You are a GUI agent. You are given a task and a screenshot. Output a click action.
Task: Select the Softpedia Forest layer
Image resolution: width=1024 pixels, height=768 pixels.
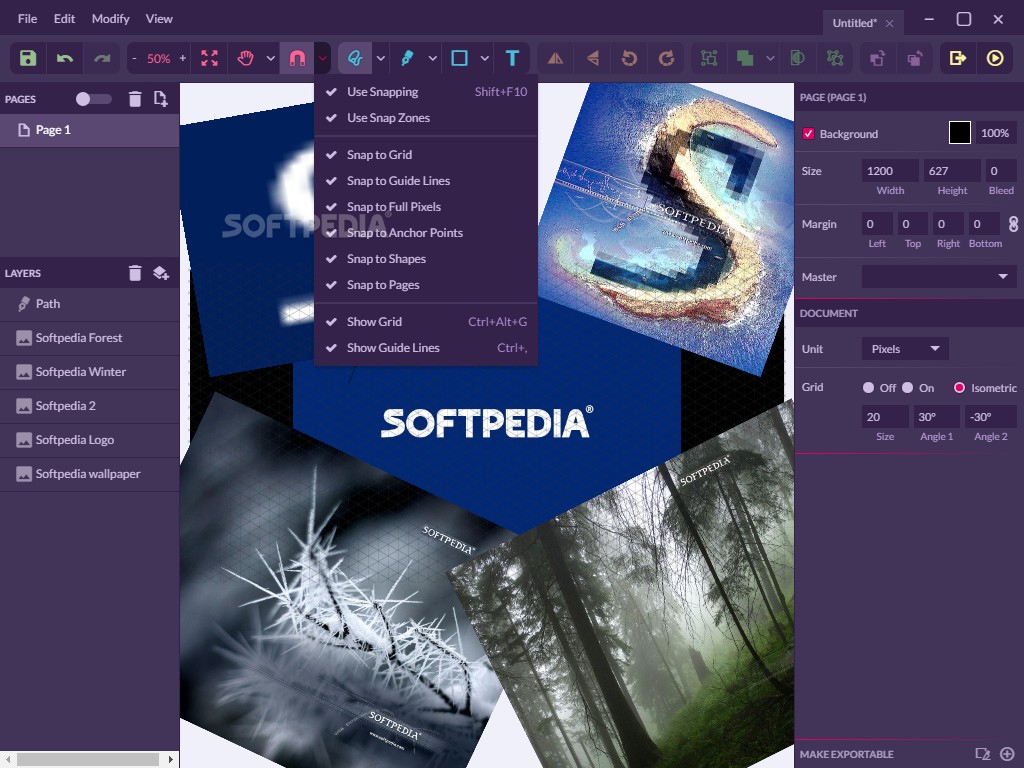(x=89, y=338)
